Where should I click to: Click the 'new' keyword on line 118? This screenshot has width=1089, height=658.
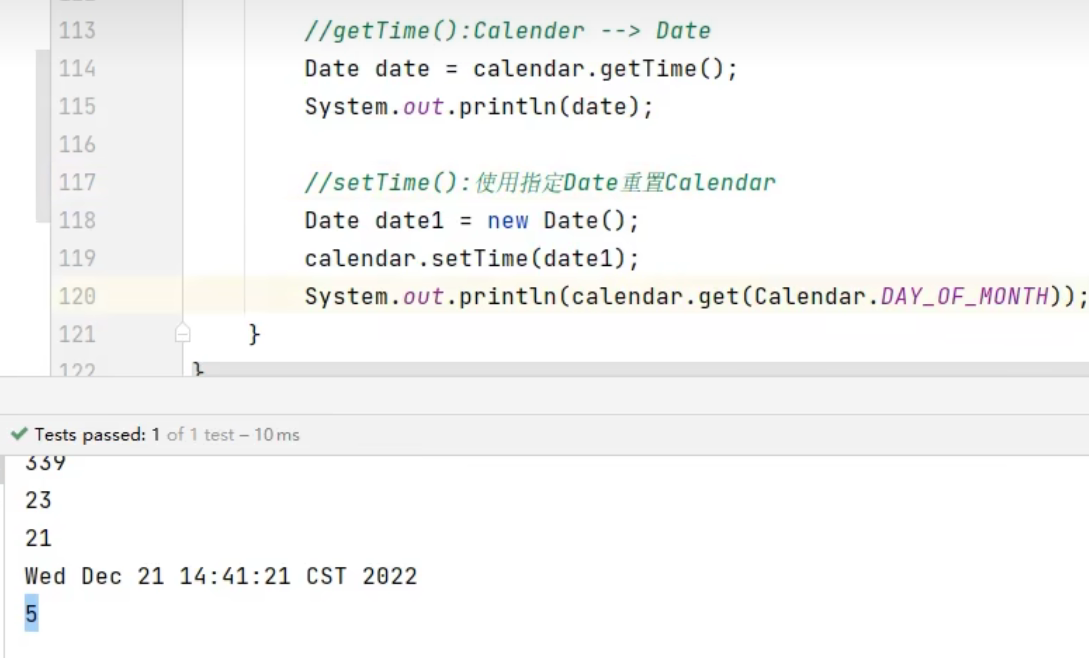click(508, 221)
